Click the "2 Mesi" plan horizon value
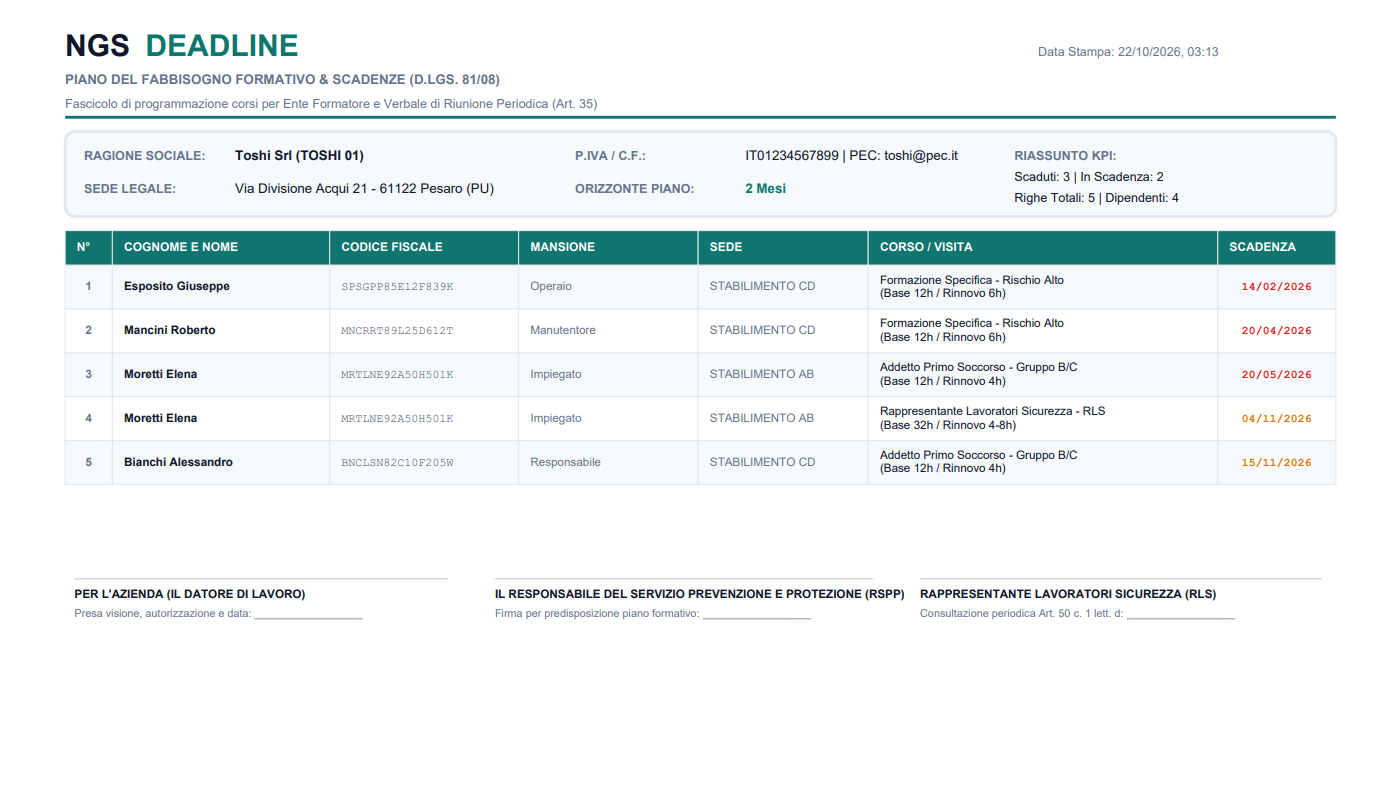This screenshot has height=808, width=1400. pyautogui.click(x=765, y=188)
